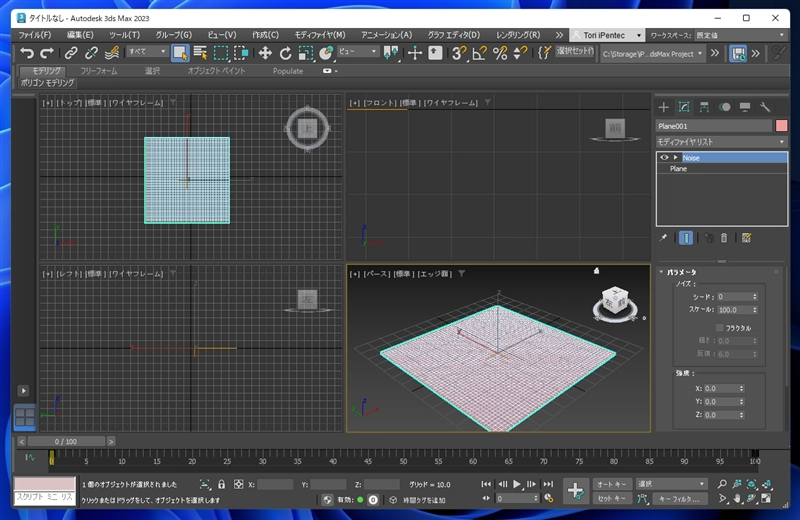Open Configure Modifier Sets icon
This screenshot has width=800, height=520.
[746, 238]
